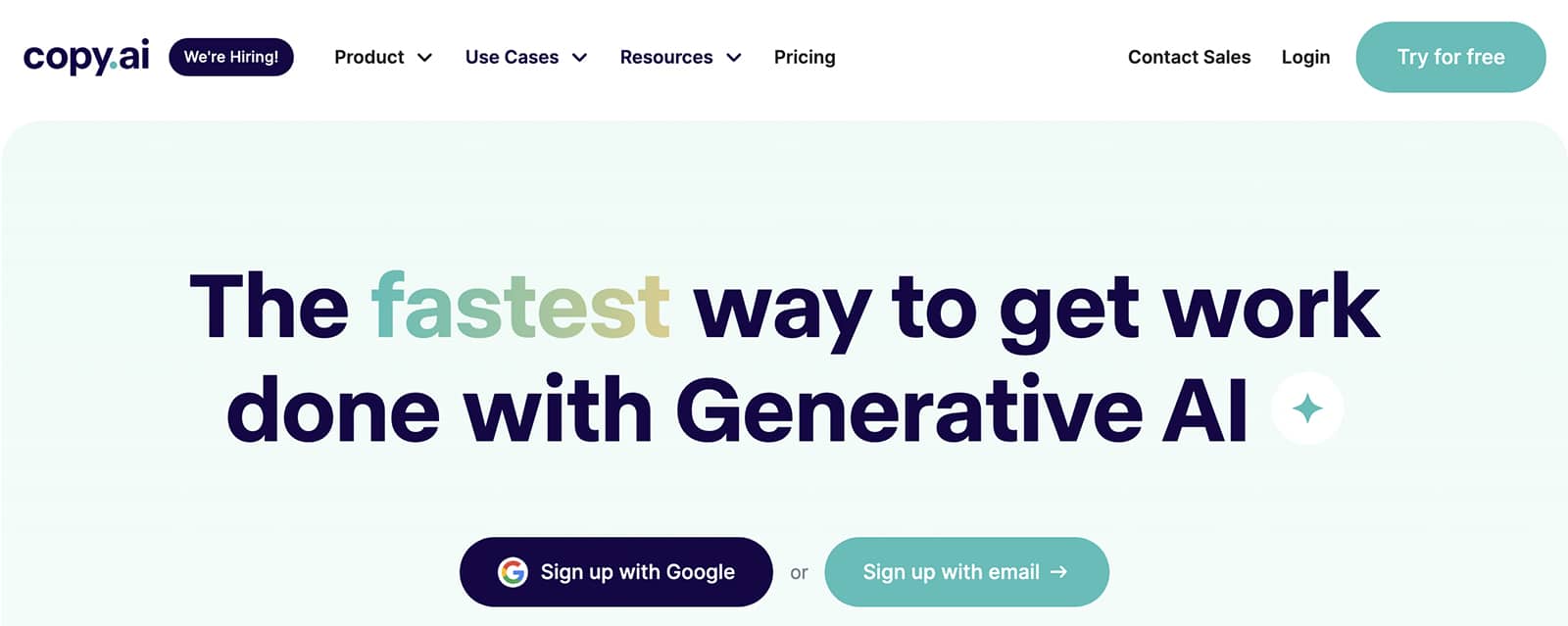
Task: Click the Login link
Action: pos(1305,57)
